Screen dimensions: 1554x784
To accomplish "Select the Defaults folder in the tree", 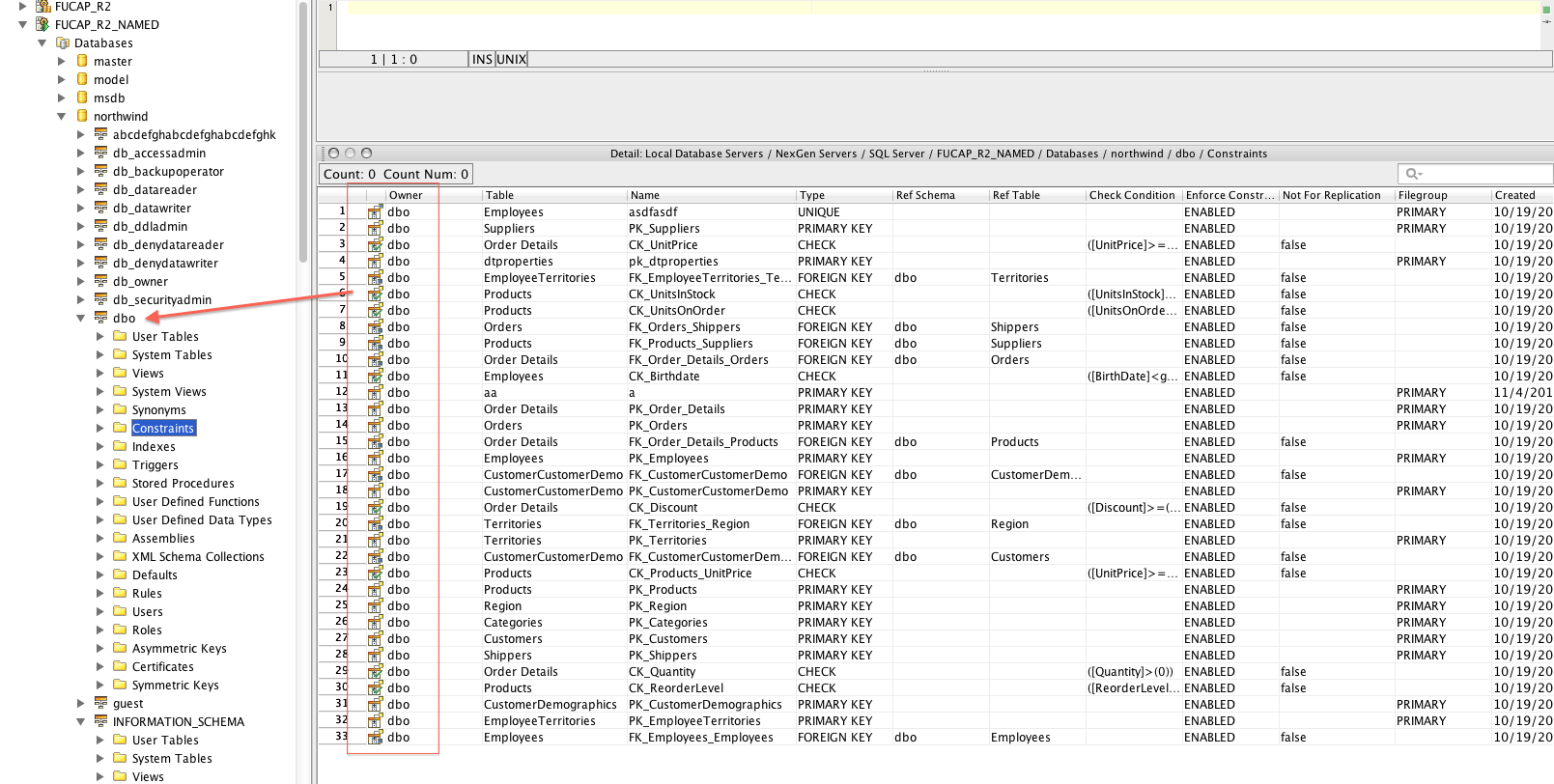I will pos(155,574).
